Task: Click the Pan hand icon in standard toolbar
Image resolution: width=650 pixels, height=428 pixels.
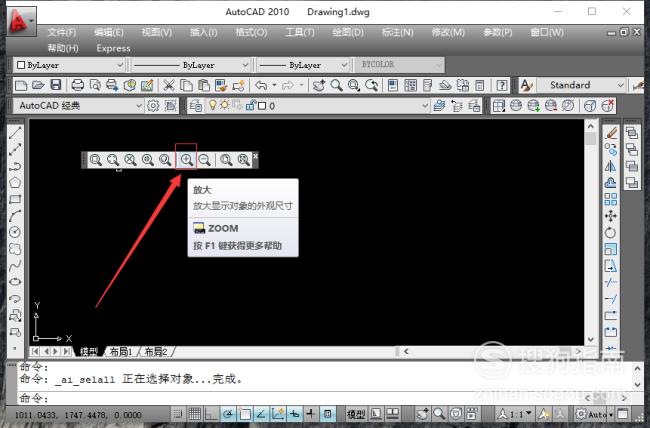Action: coord(319,85)
